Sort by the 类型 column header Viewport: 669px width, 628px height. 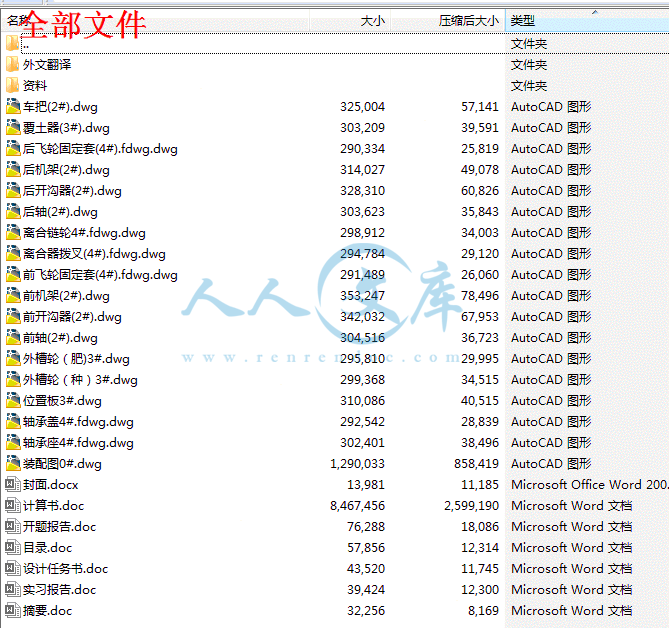pos(587,20)
